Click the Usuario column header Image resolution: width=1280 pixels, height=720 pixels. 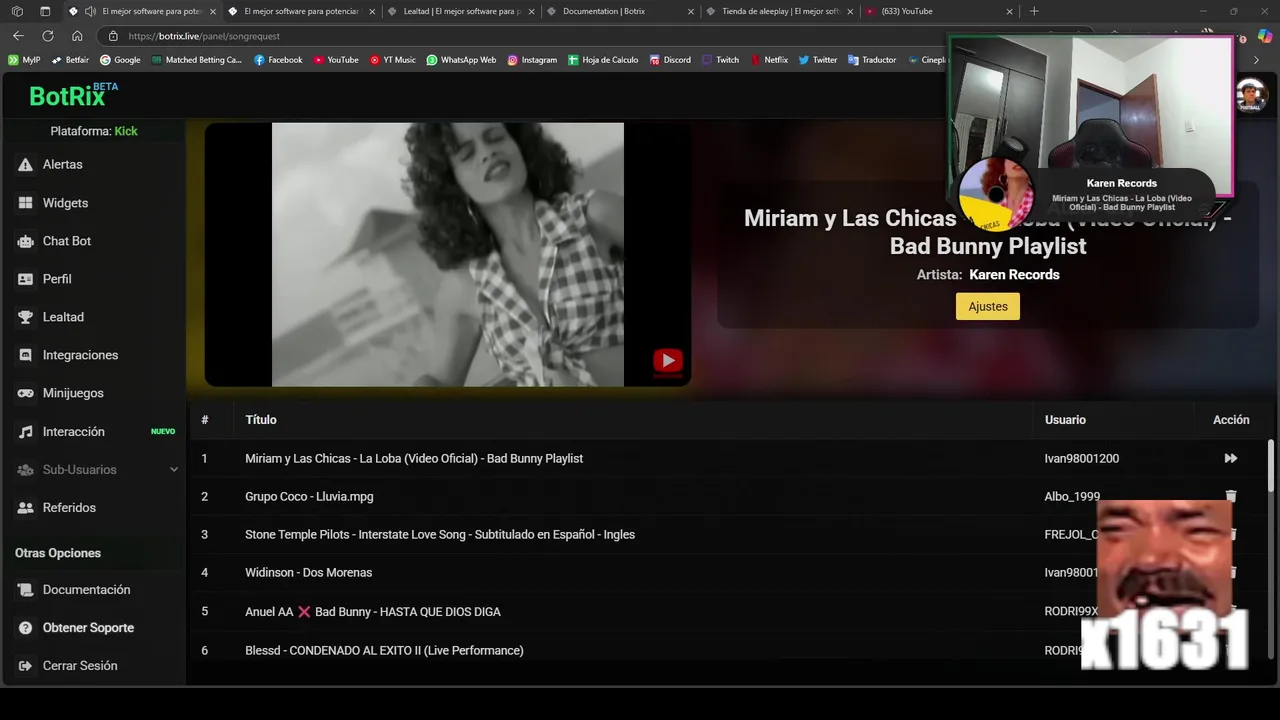tap(1065, 420)
